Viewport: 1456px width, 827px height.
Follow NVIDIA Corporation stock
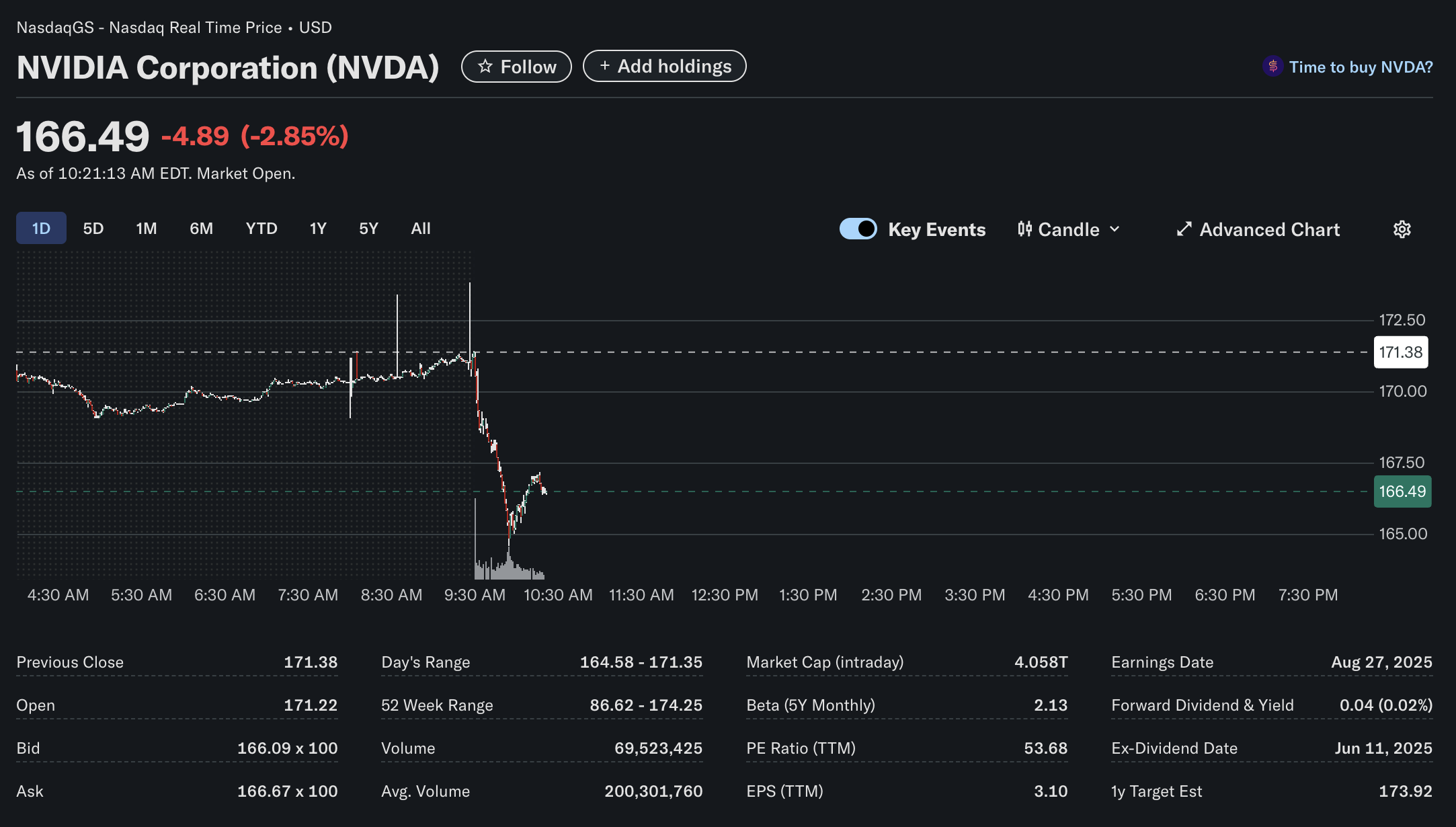516,67
